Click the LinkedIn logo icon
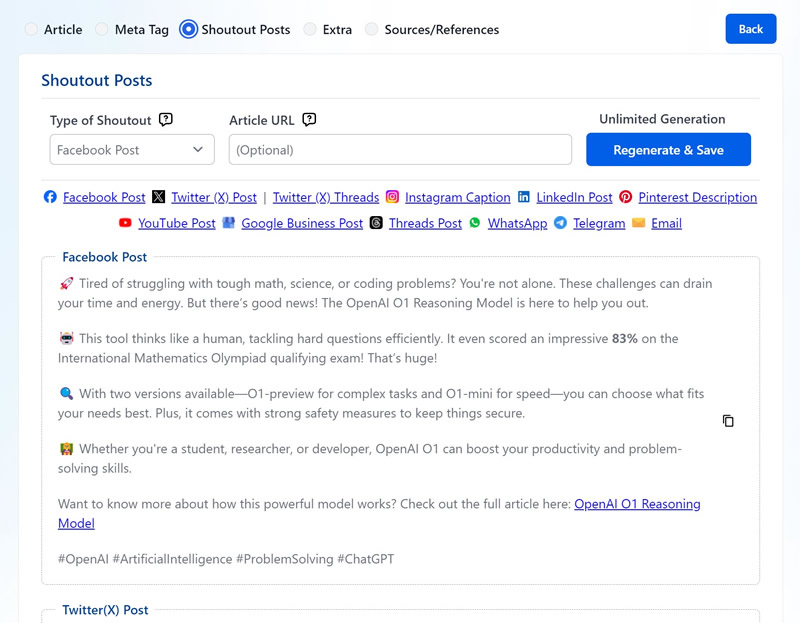Screen dimensions: 800x623 pyautogui.click(x=523, y=197)
